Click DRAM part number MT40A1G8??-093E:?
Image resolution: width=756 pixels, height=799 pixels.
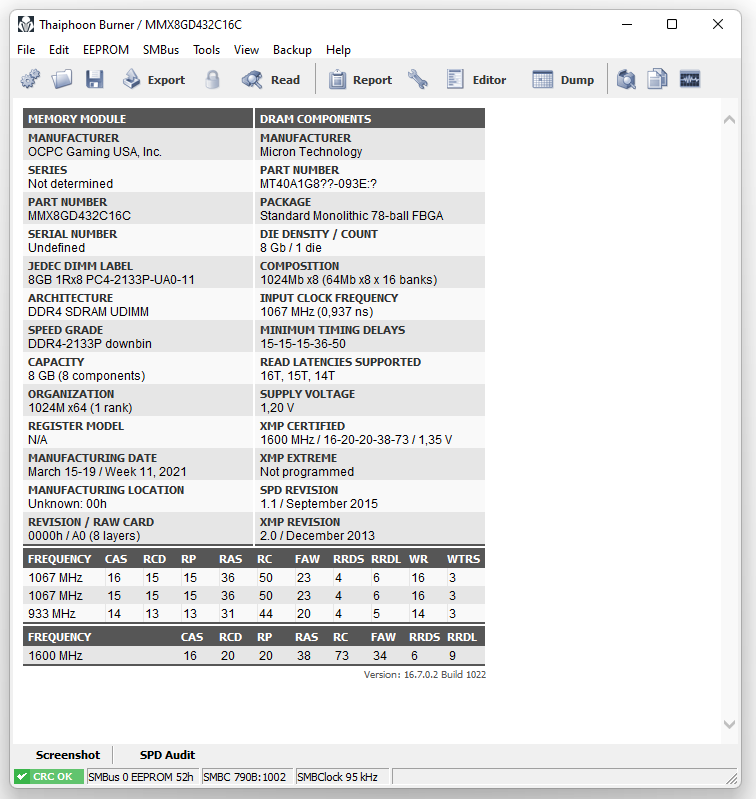(x=318, y=184)
